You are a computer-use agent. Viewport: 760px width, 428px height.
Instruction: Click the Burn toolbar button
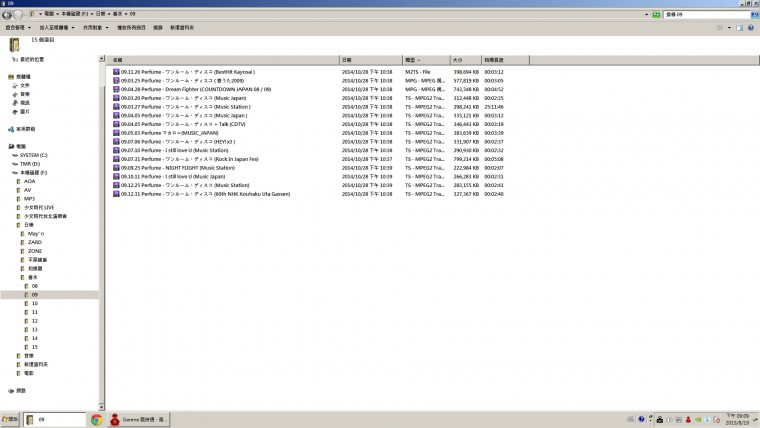pyautogui.click(x=158, y=28)
